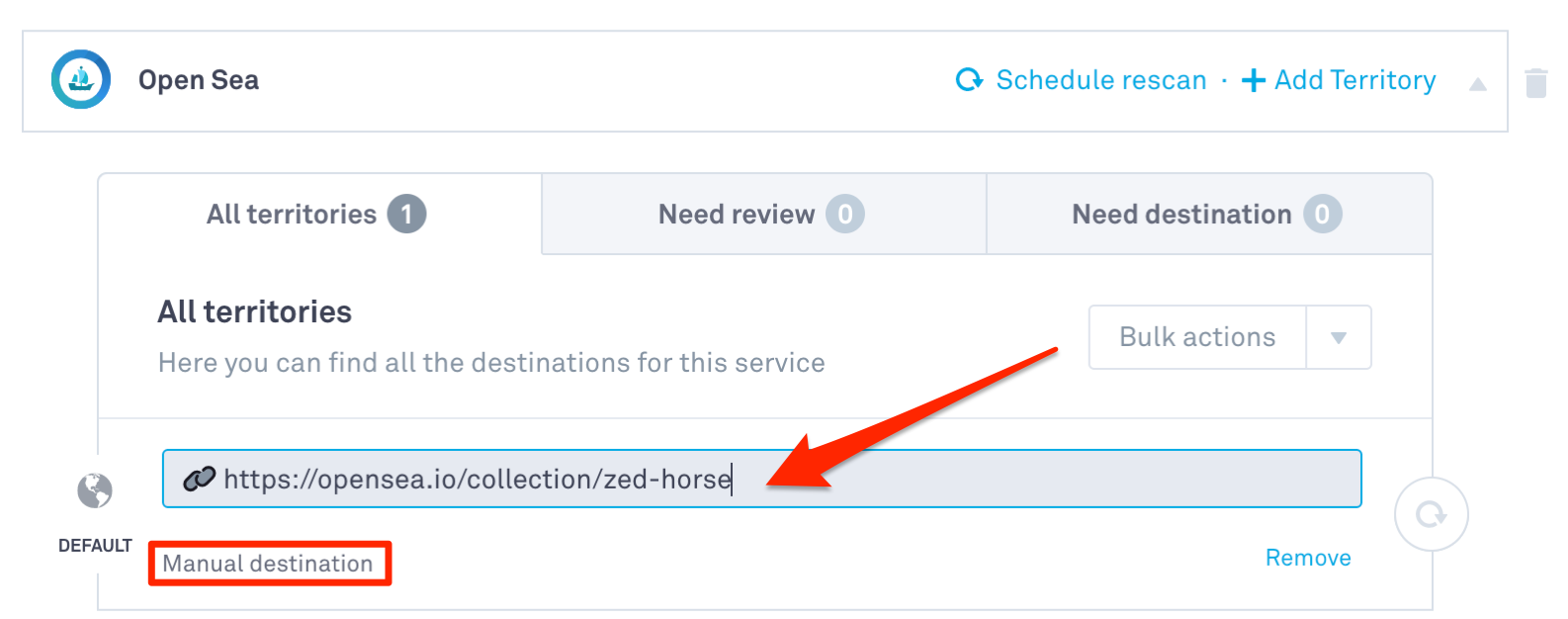
Task: Collapse the Open Sea service panel
Action: pos(1477,84)
